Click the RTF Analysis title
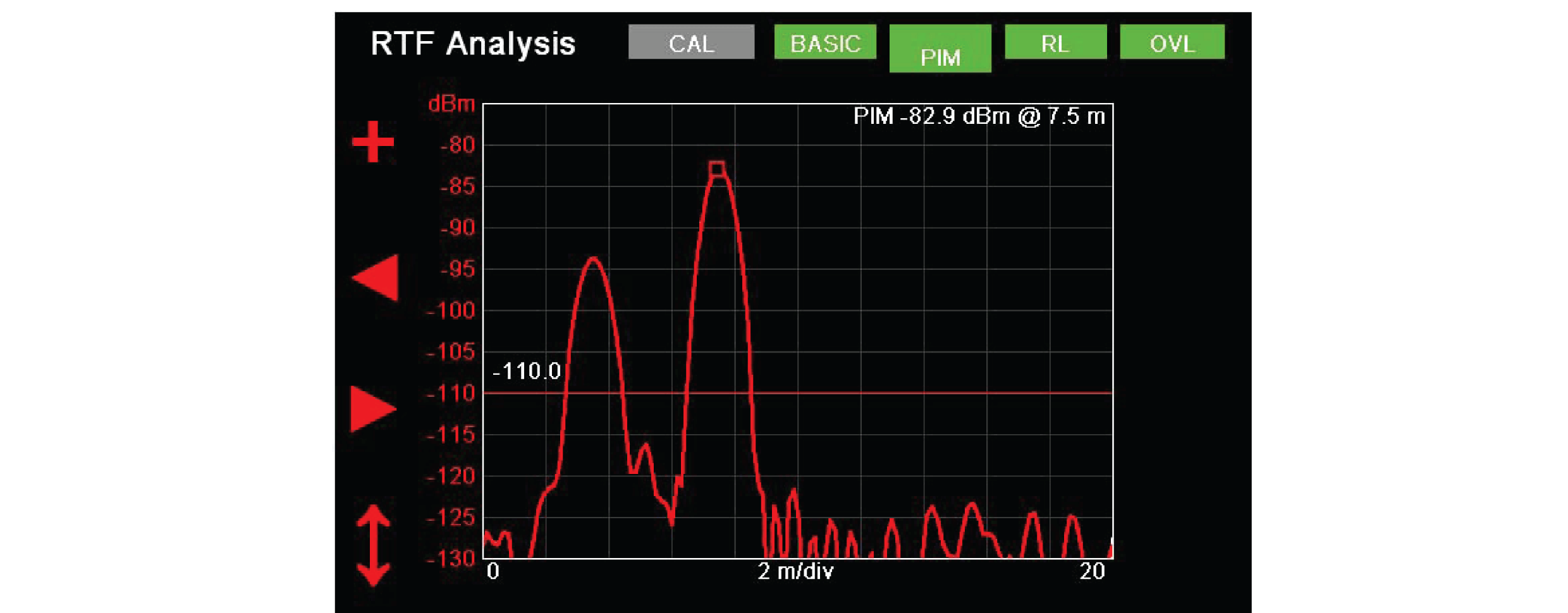Image resolution: width=1568 pixels, height=613 pixels. 473,44
